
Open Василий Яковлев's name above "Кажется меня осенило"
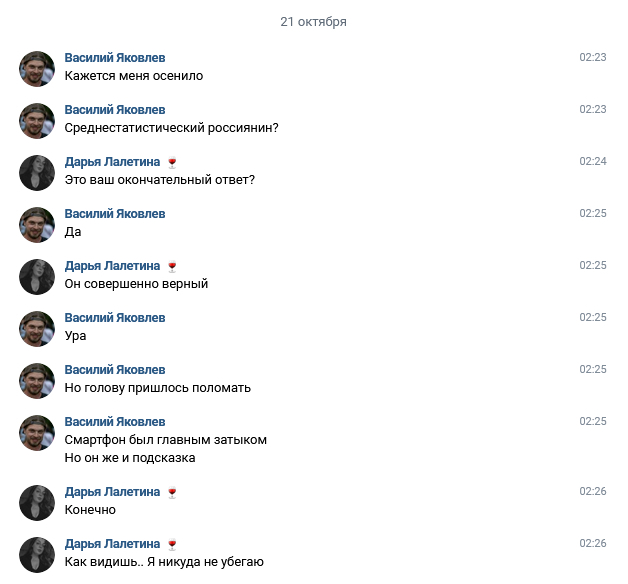tap(115, 58)
